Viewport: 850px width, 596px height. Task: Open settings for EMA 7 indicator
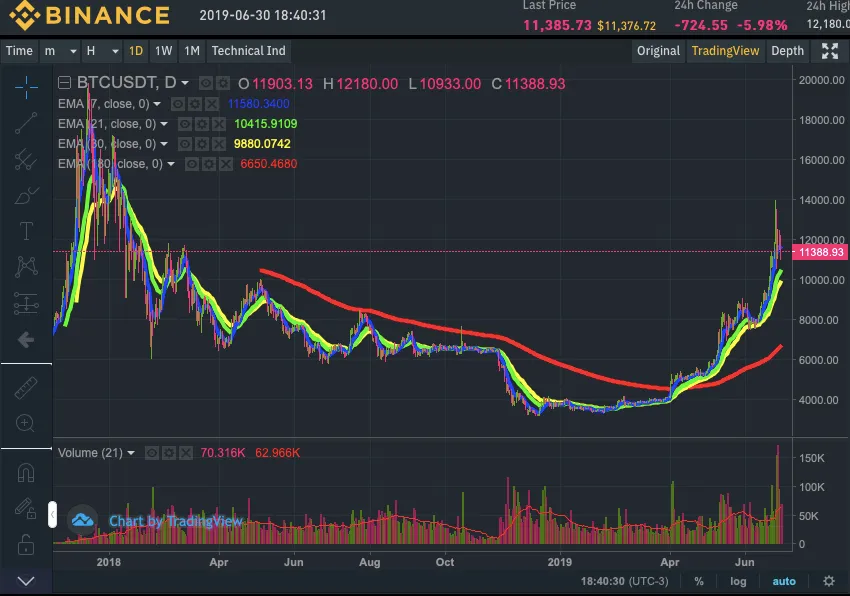coord(195,104)
